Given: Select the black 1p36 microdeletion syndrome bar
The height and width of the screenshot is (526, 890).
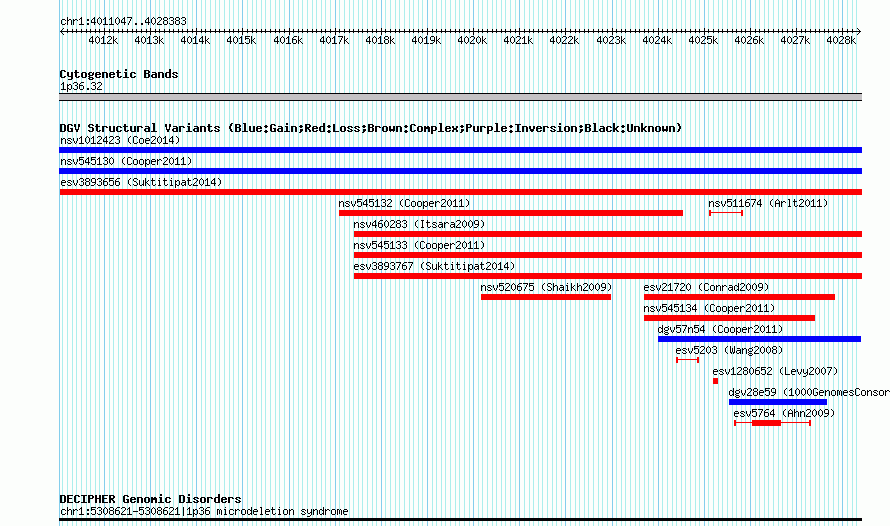Looking at the screenshot, I should [460, 520].
